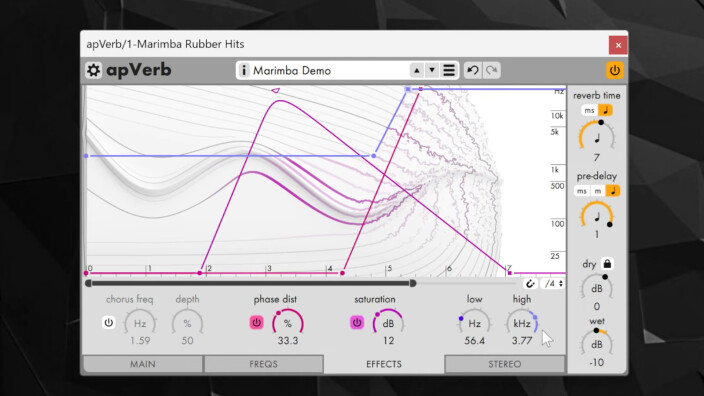This screenshot has width=704, height=396.
Task: Switch to the STEREO tab
Action: pyautogui.click(x=505, y=364)
